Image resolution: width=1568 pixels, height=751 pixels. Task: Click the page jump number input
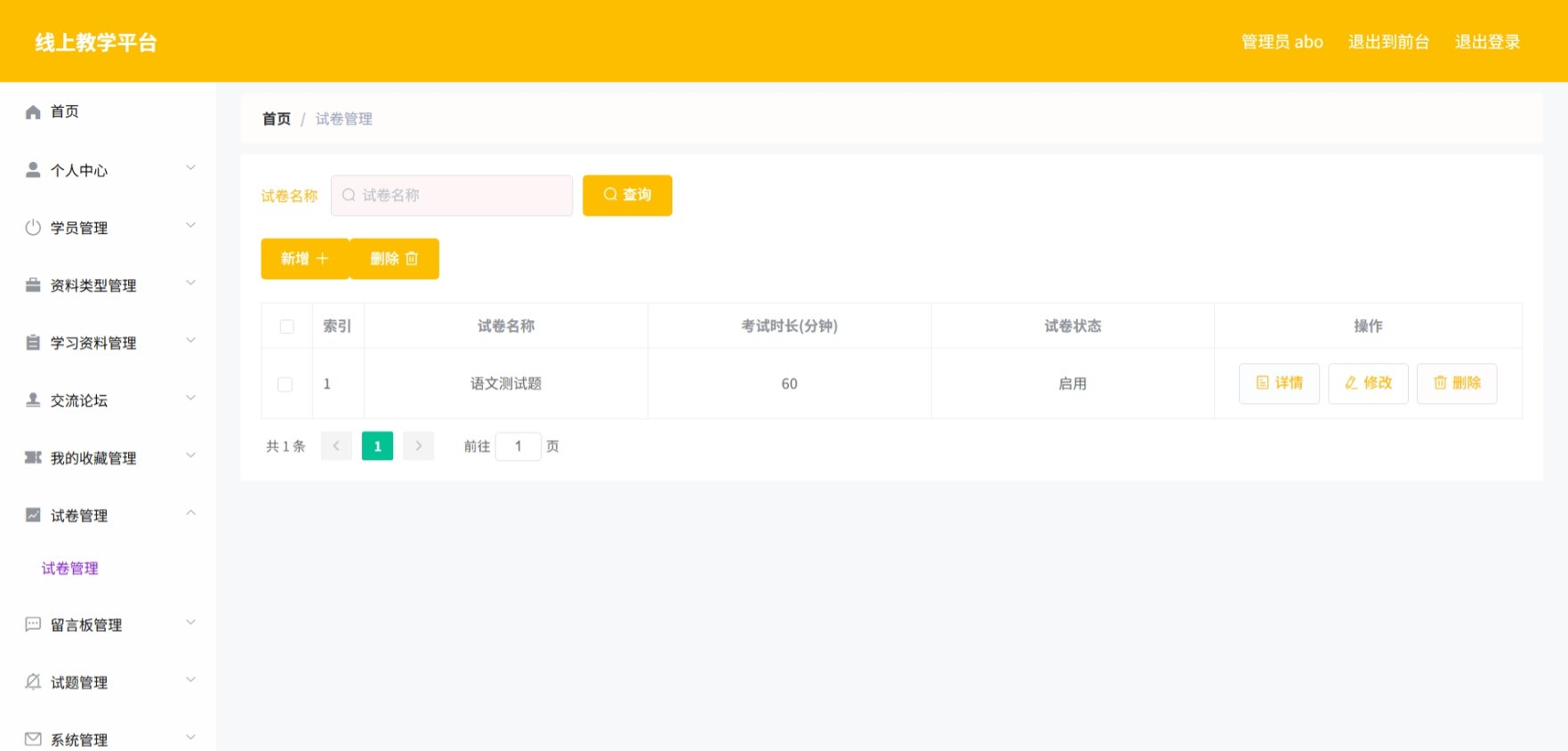(x=518, y=446)
